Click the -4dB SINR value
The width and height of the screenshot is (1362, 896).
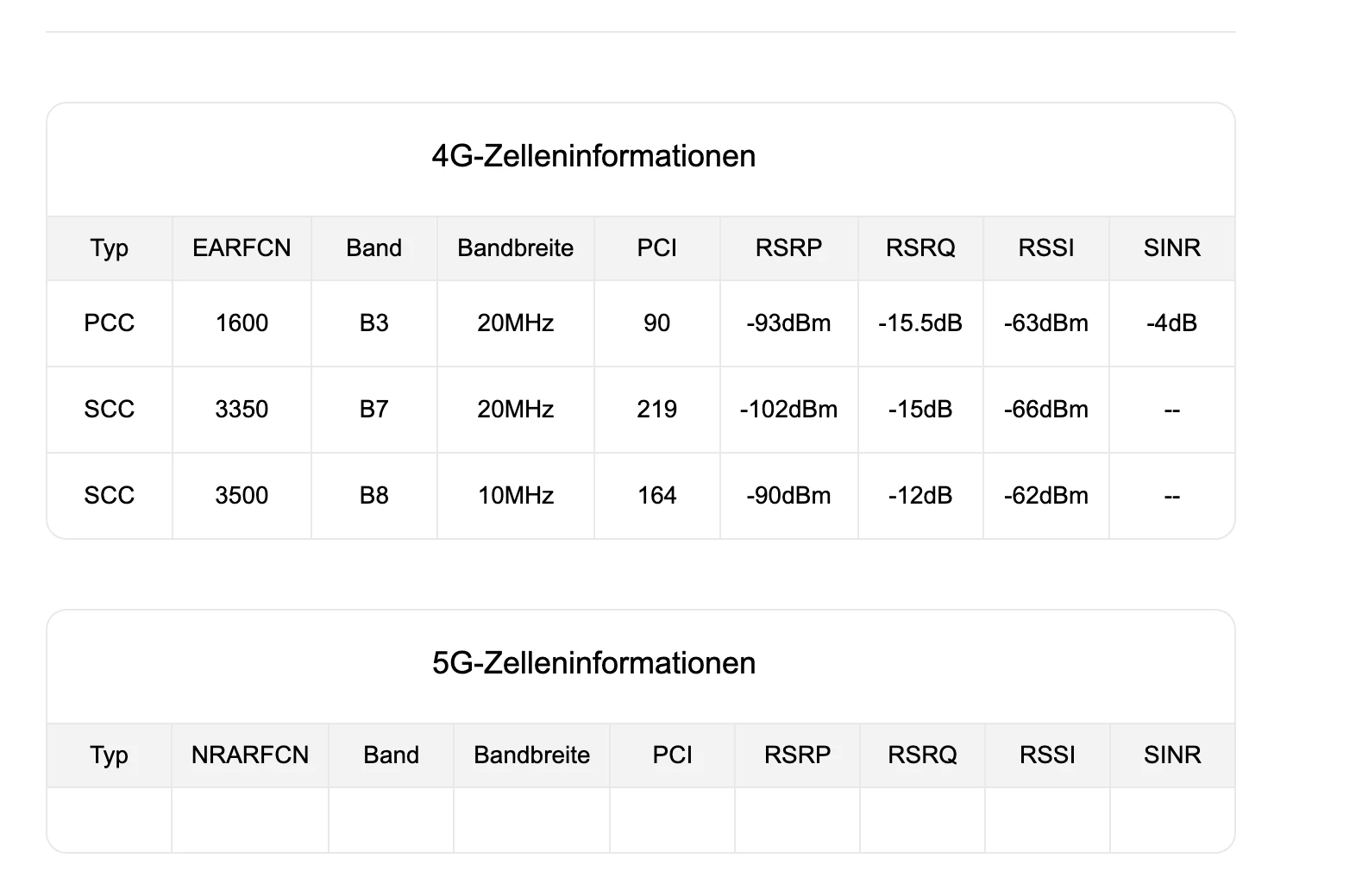click(x=1172, y=323)
